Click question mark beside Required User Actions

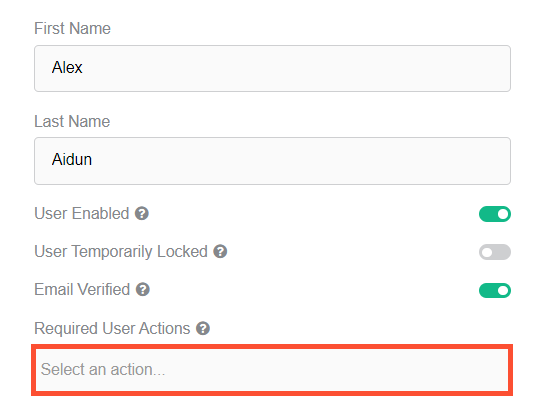(203, 328)
